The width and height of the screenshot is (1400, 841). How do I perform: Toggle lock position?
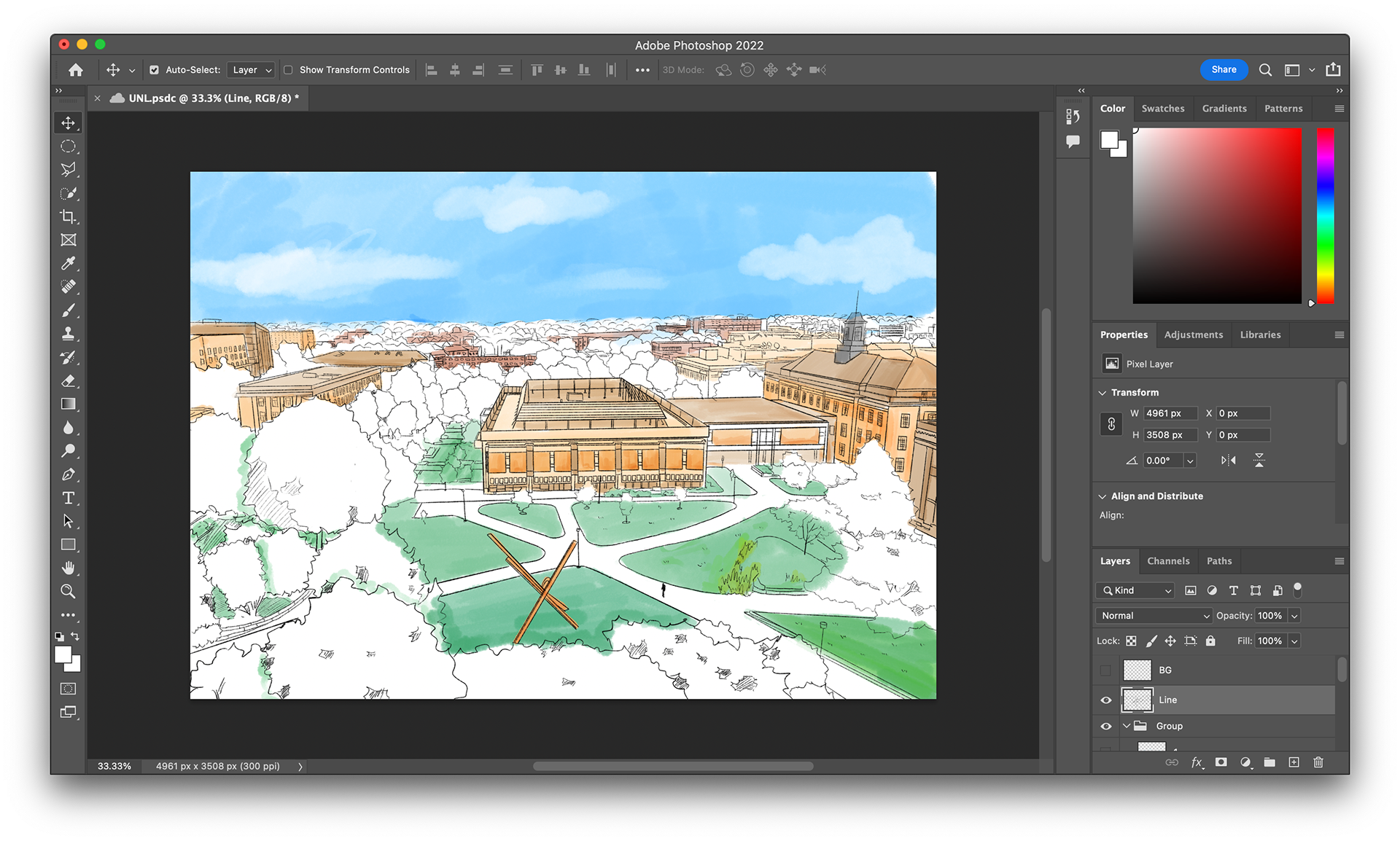(x=1170, y=641)
